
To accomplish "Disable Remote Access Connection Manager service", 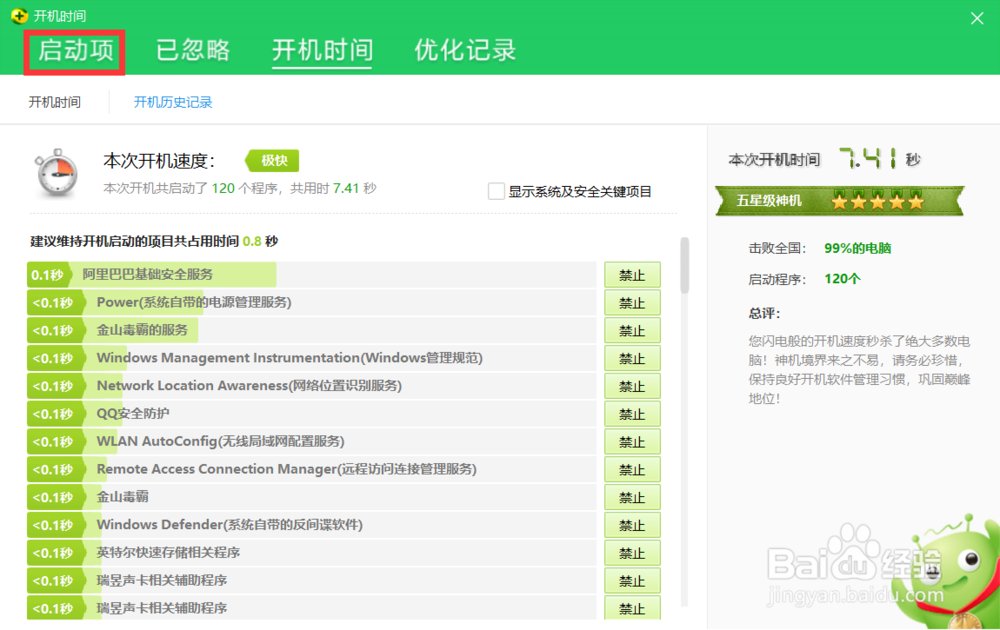I will [x=632, y=469].
